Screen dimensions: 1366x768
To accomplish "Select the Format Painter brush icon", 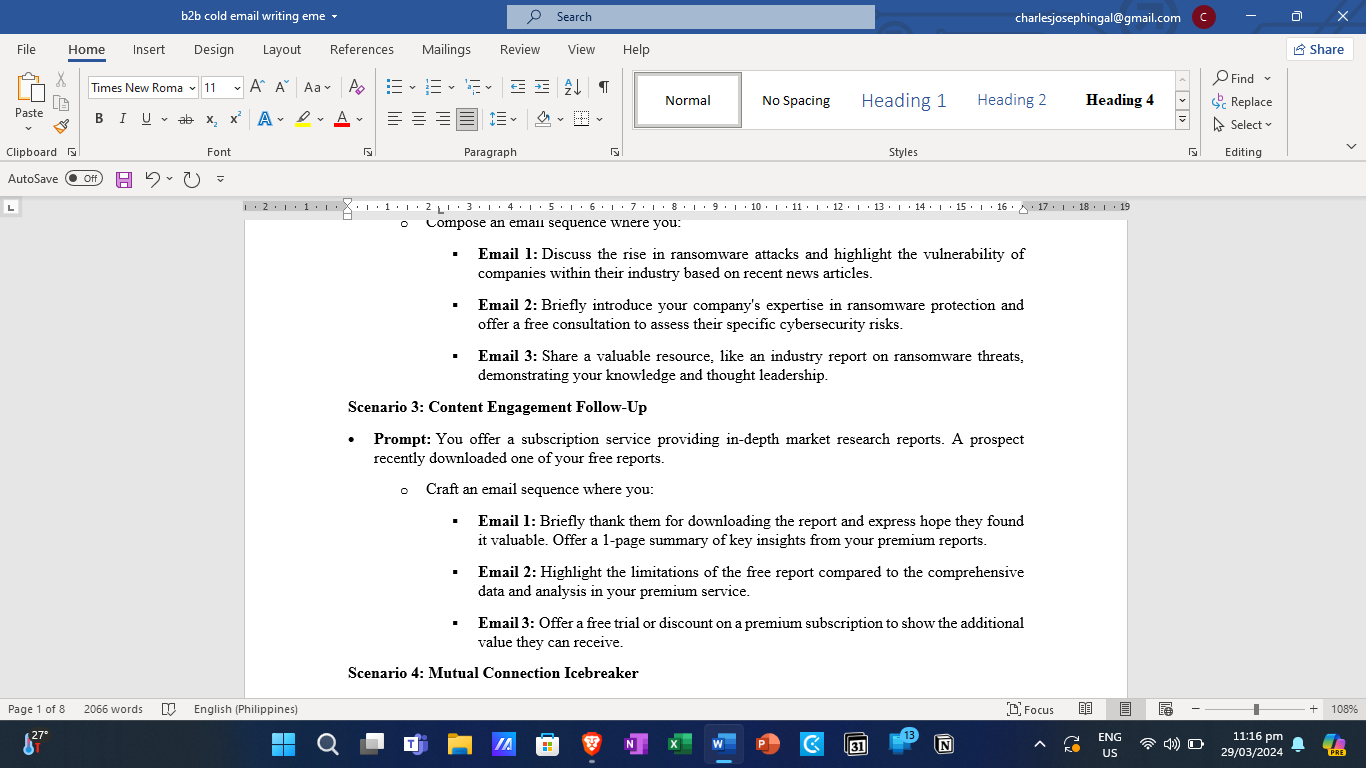I will pyautogui.click(x=61, y=126).
